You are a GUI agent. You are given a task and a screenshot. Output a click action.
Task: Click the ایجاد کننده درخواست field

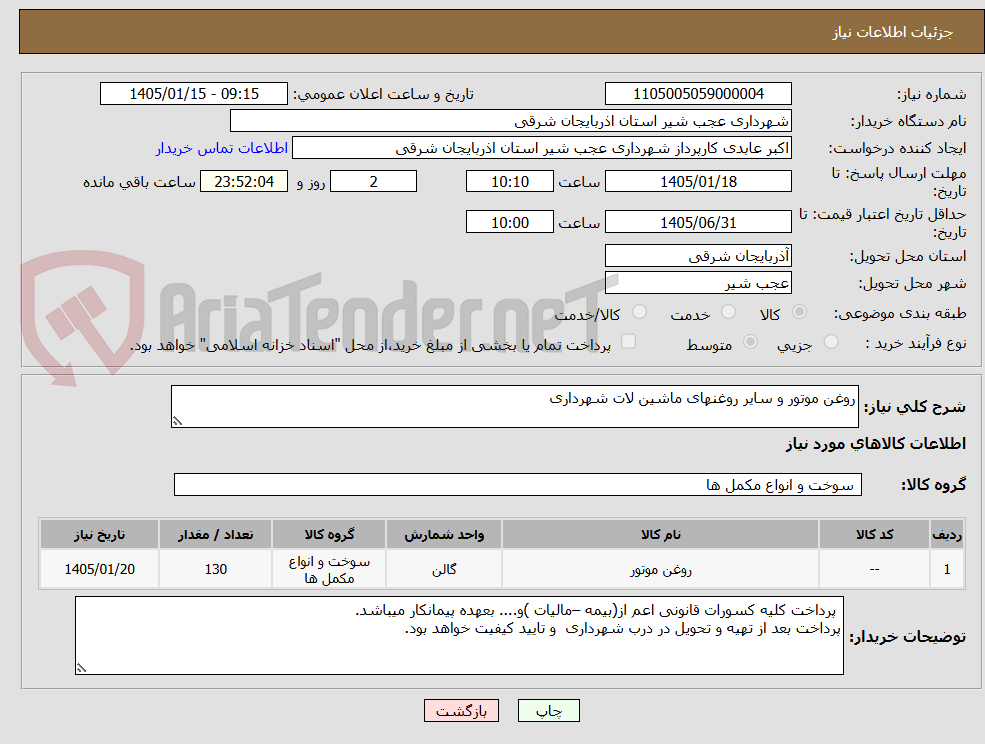click(x=541, y=148)
